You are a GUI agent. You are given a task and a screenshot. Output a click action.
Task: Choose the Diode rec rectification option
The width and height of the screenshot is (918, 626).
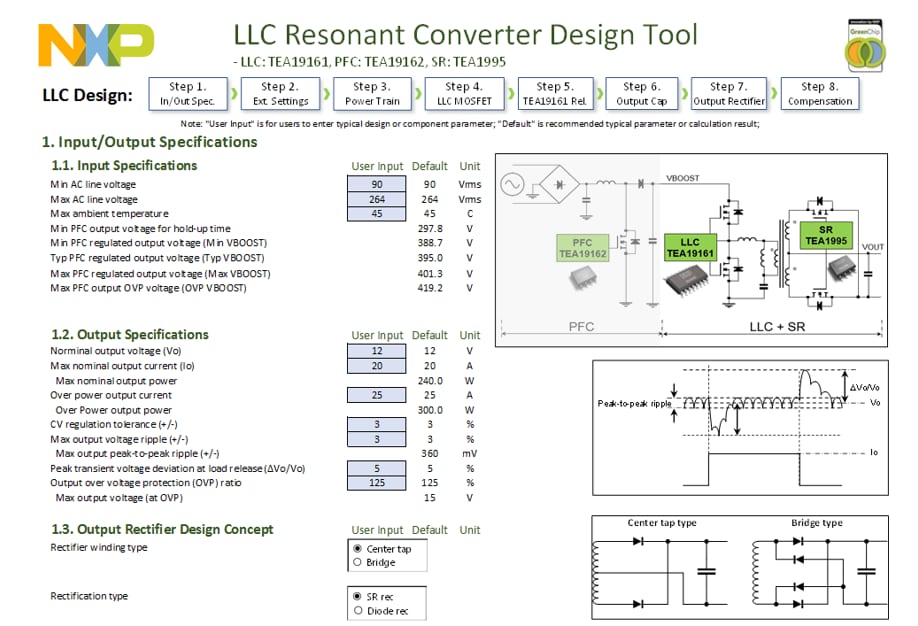tap(358, 611)
